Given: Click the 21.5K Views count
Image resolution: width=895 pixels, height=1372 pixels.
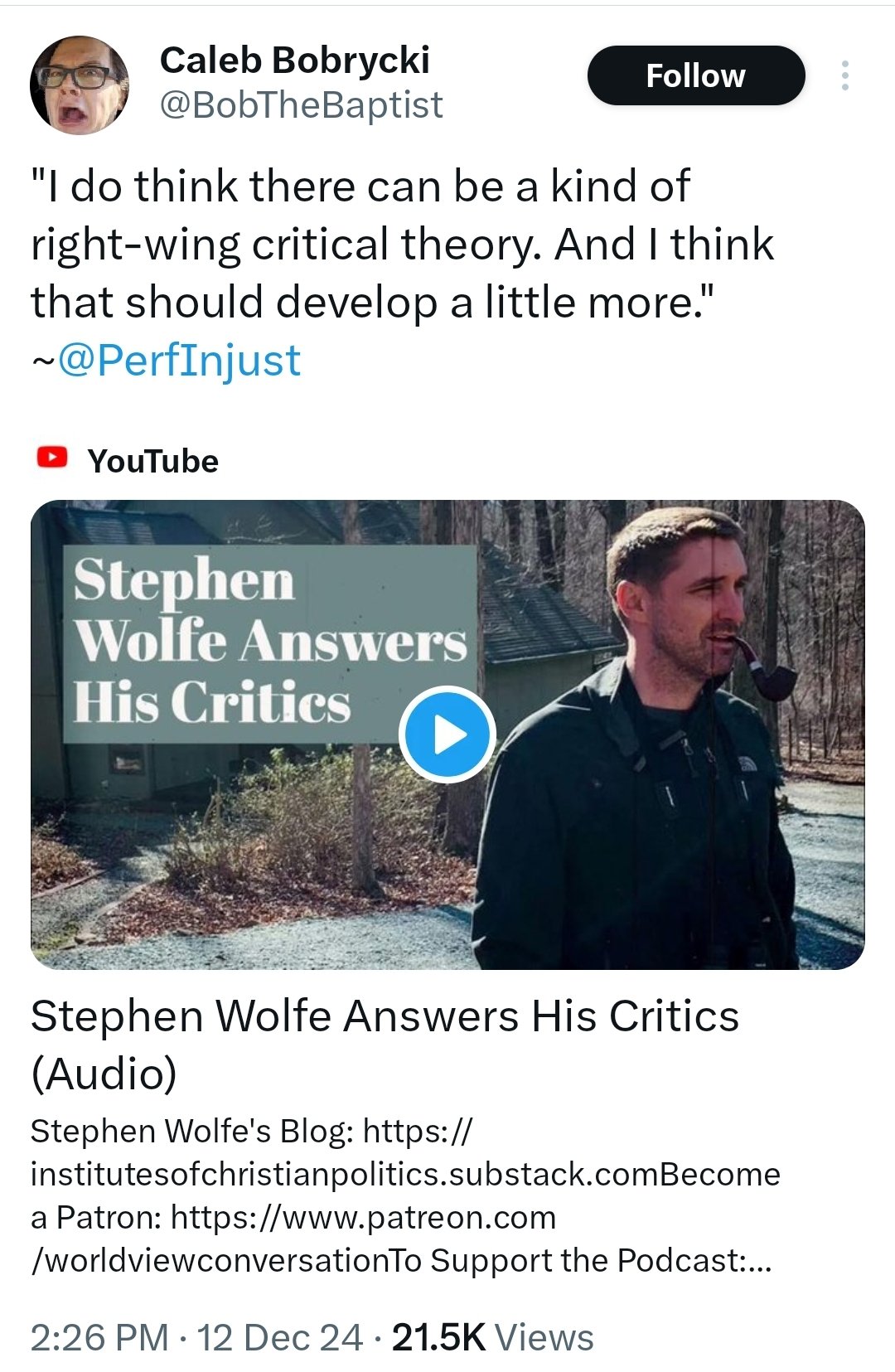Looking at the screenshot, I should [x=493, y=1338].
